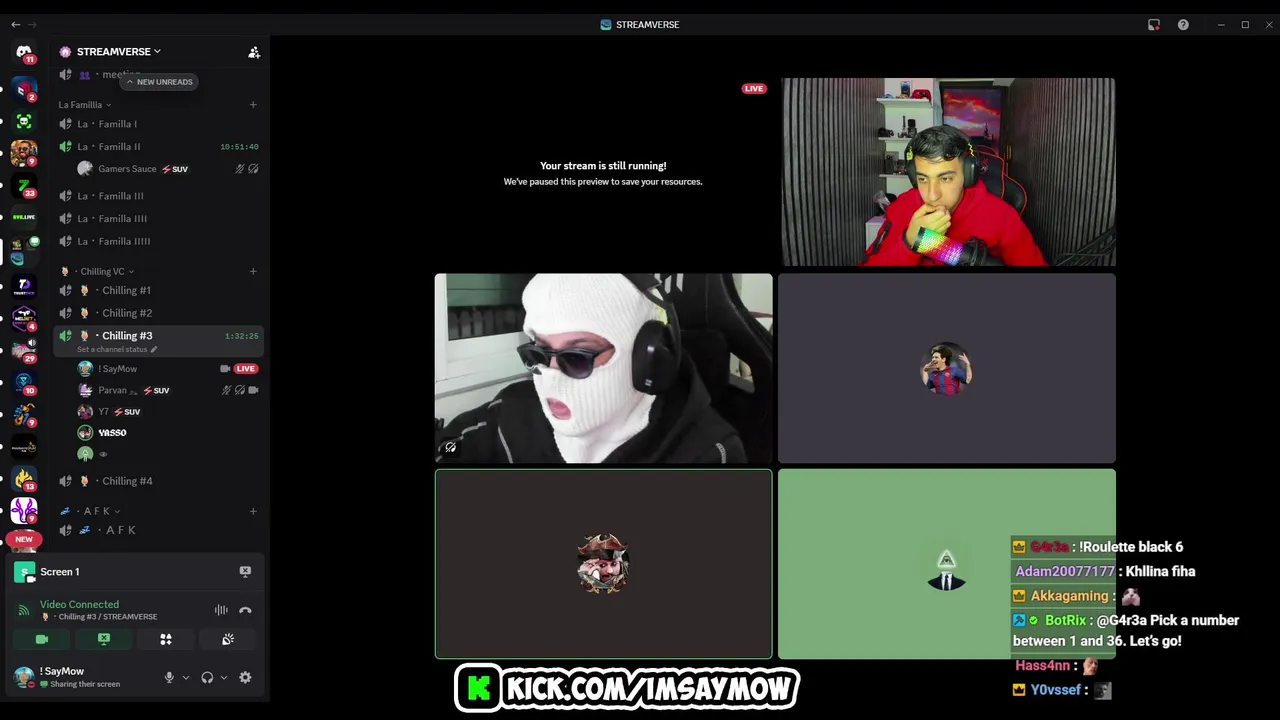Deafen with the headphones icon
The width and height of the screenshot is (1280, 720).
(207, 677)
